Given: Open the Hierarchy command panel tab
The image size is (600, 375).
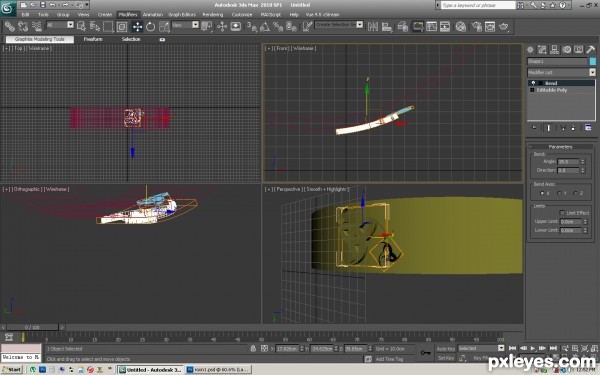Looking at the screenshot, I should (554, 49).
